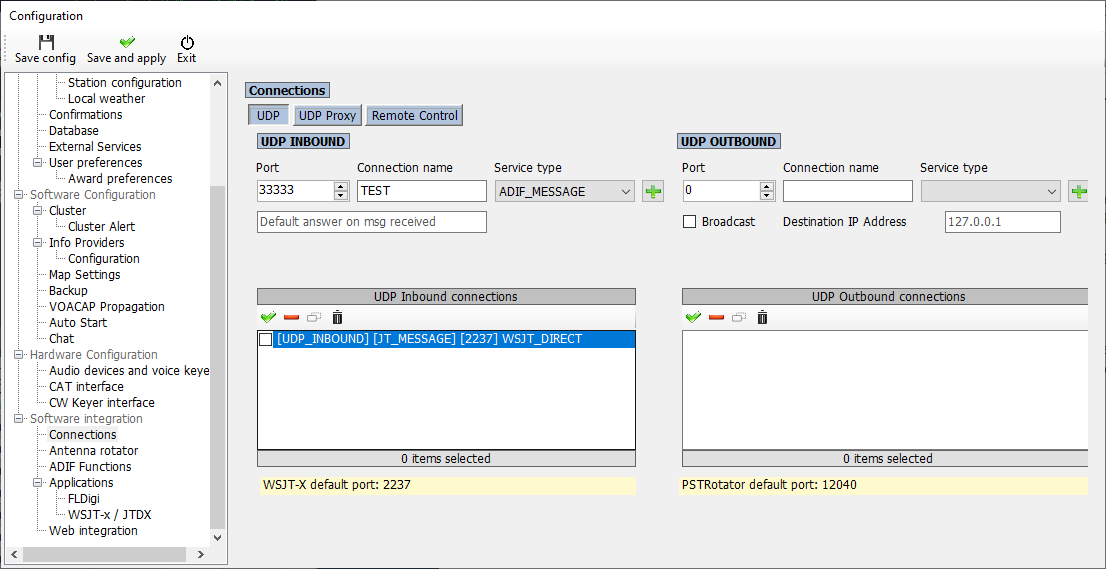Screen dimensions: 1106x569
Task: Open Local weather in tree
Action: tap(107, 99)
